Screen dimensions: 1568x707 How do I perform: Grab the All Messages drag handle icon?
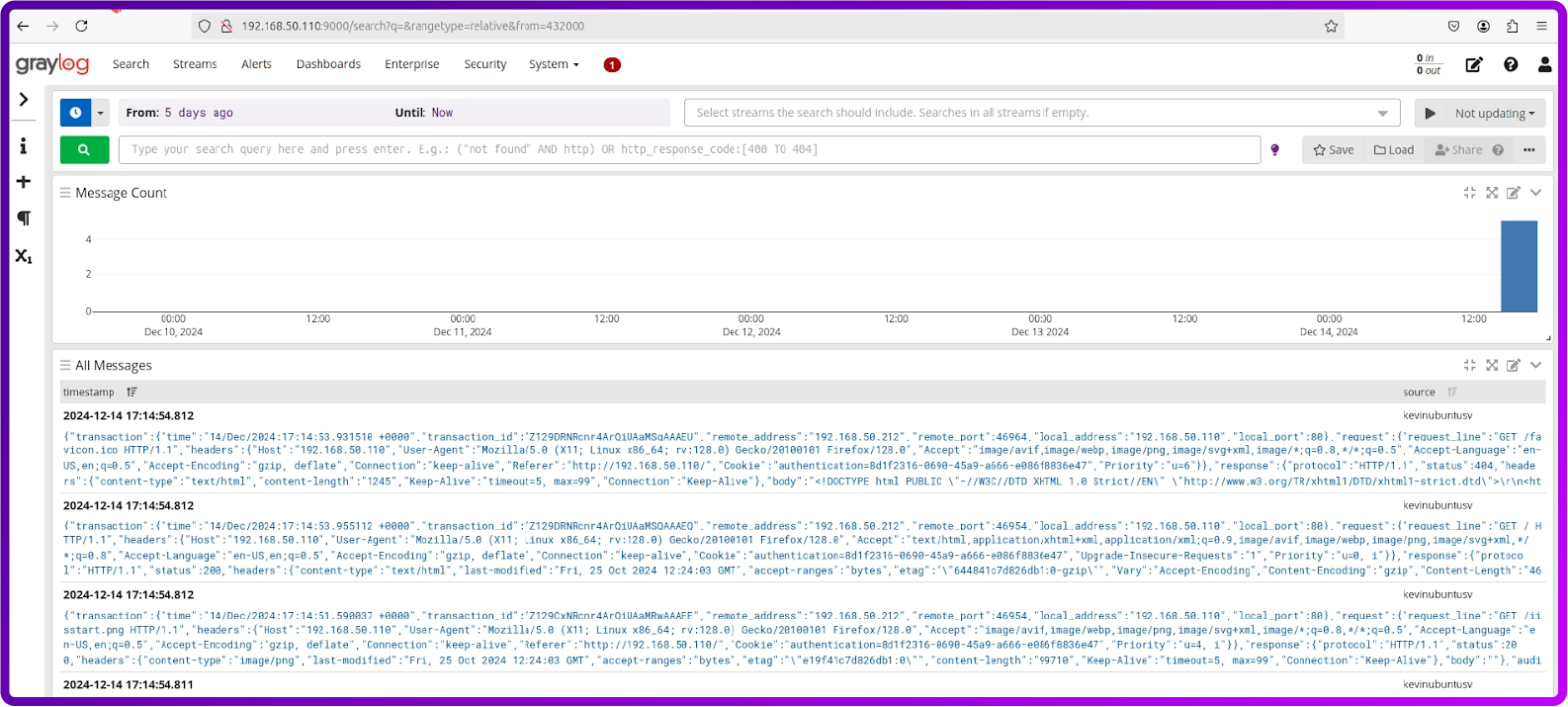(x=65, y=365)
